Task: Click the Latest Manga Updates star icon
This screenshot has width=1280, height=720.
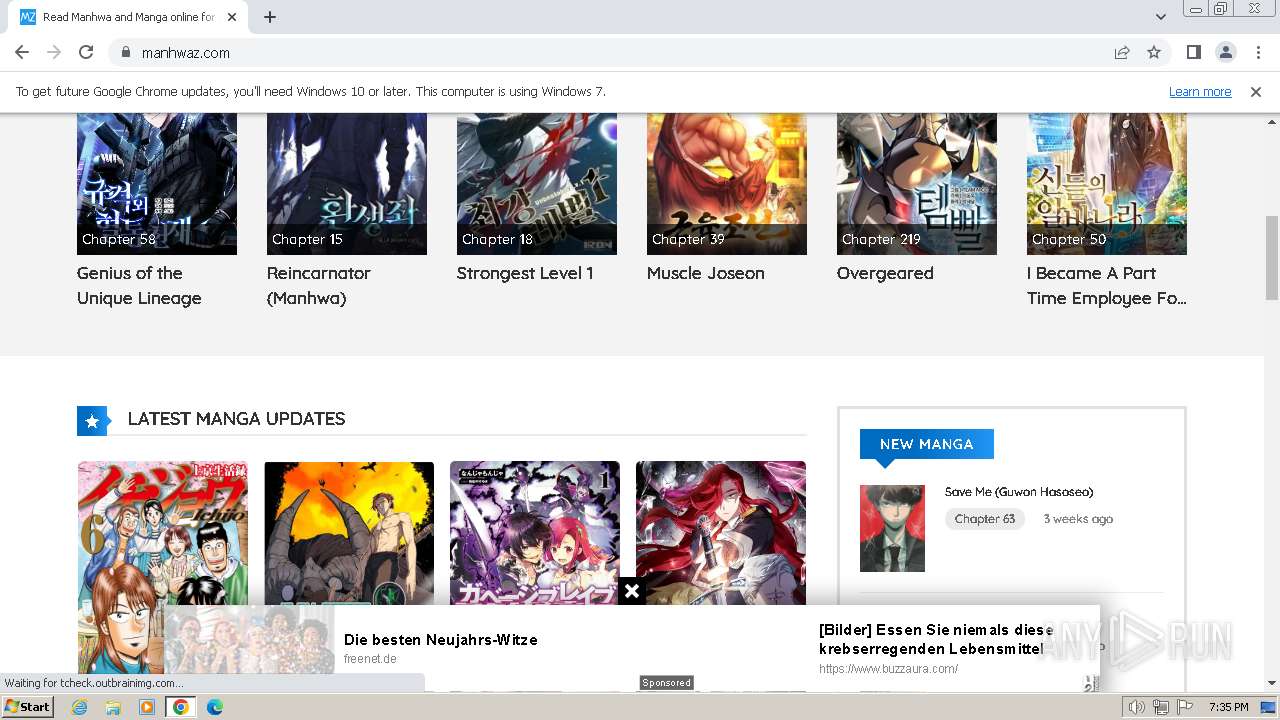Action: pos(92,421)
